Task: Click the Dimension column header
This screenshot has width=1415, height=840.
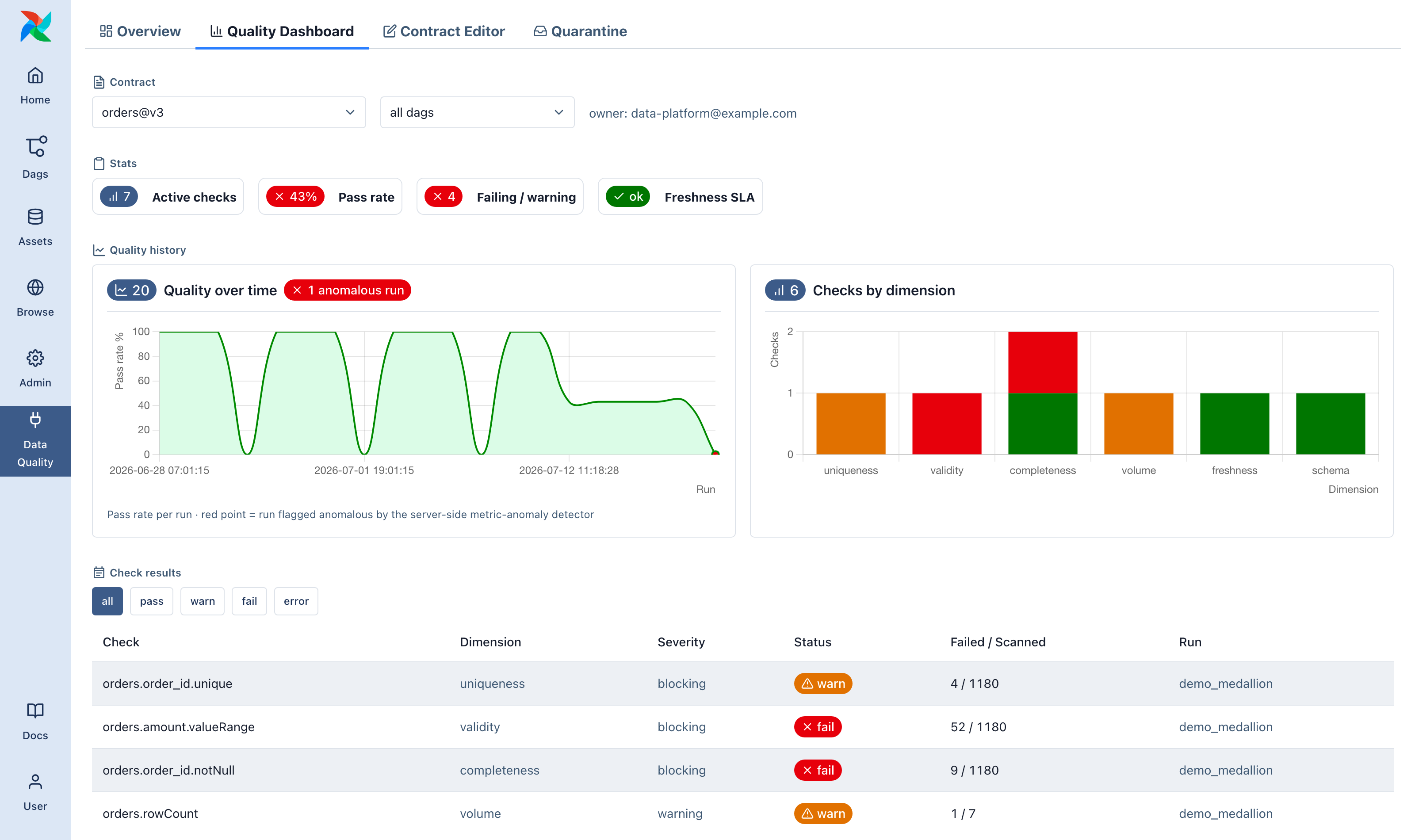Action: 490,642
